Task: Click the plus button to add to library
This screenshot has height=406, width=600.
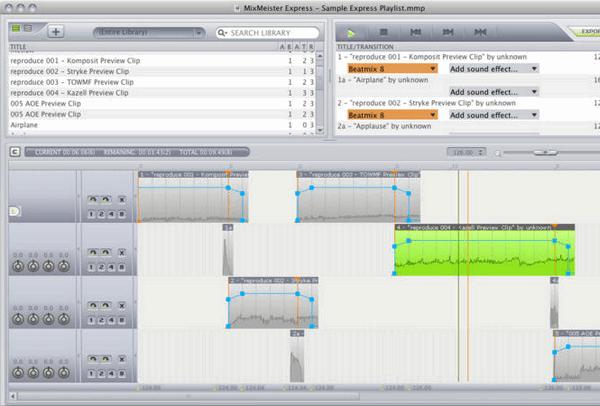Action: click(55, 32)
